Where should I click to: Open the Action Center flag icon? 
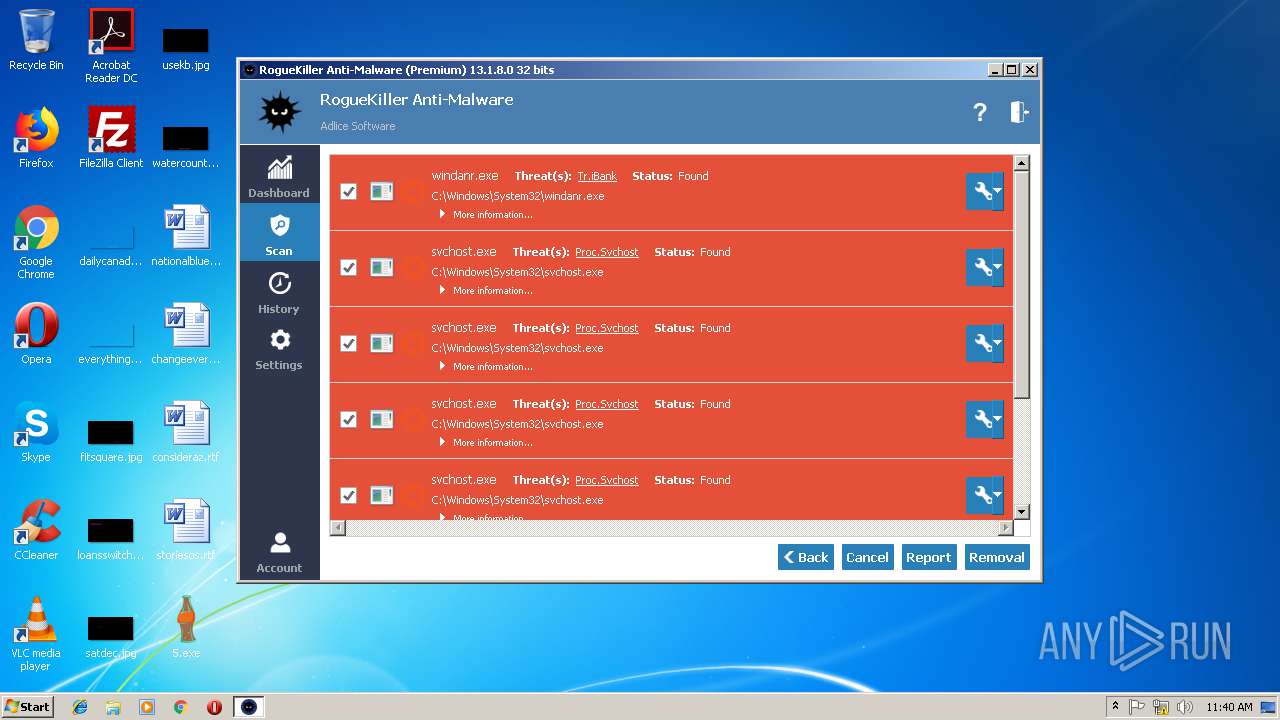pyautogui.click(x=1138, y=707)
